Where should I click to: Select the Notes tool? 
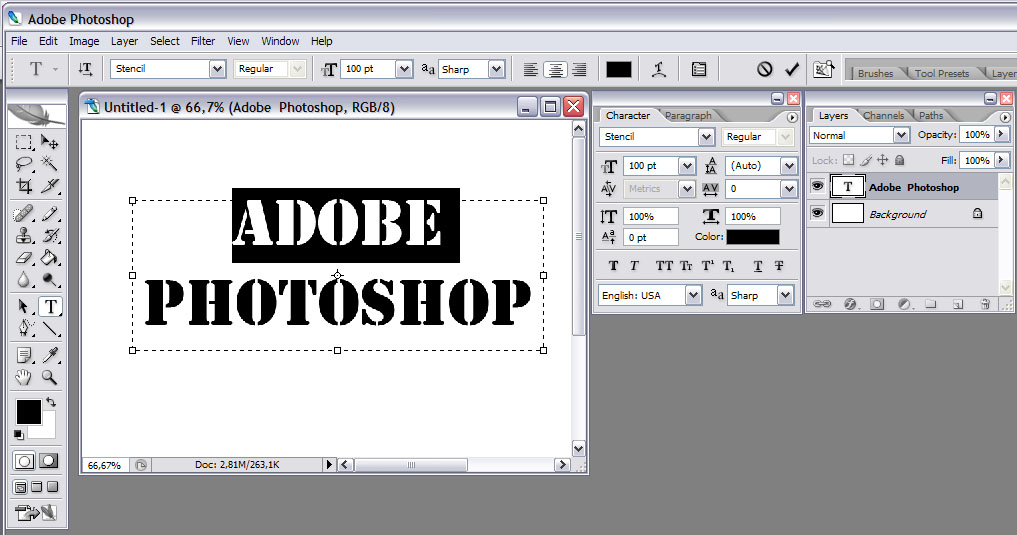(24, 355)
